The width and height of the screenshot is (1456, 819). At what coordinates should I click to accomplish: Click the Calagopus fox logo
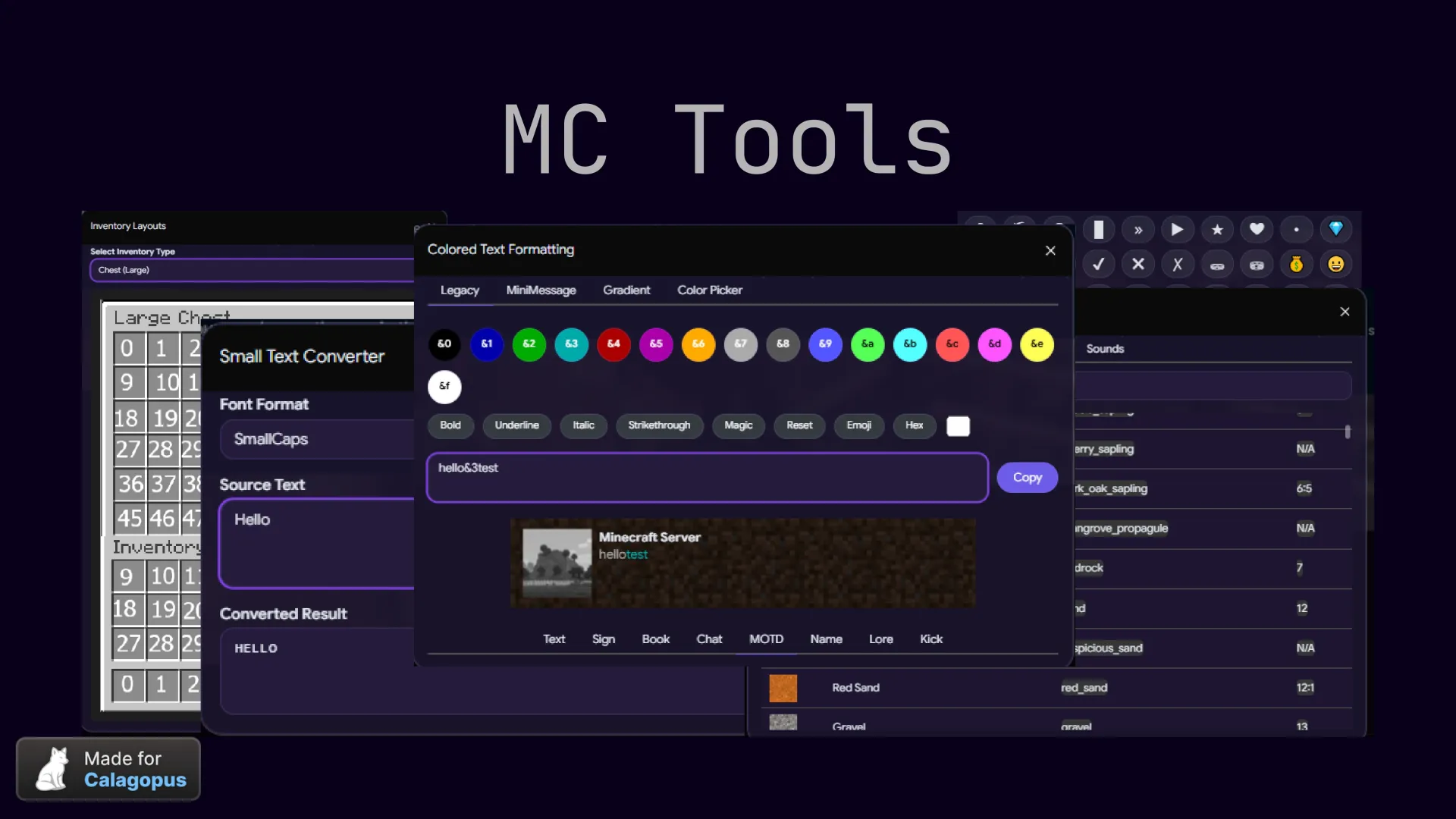coord(52,769)
